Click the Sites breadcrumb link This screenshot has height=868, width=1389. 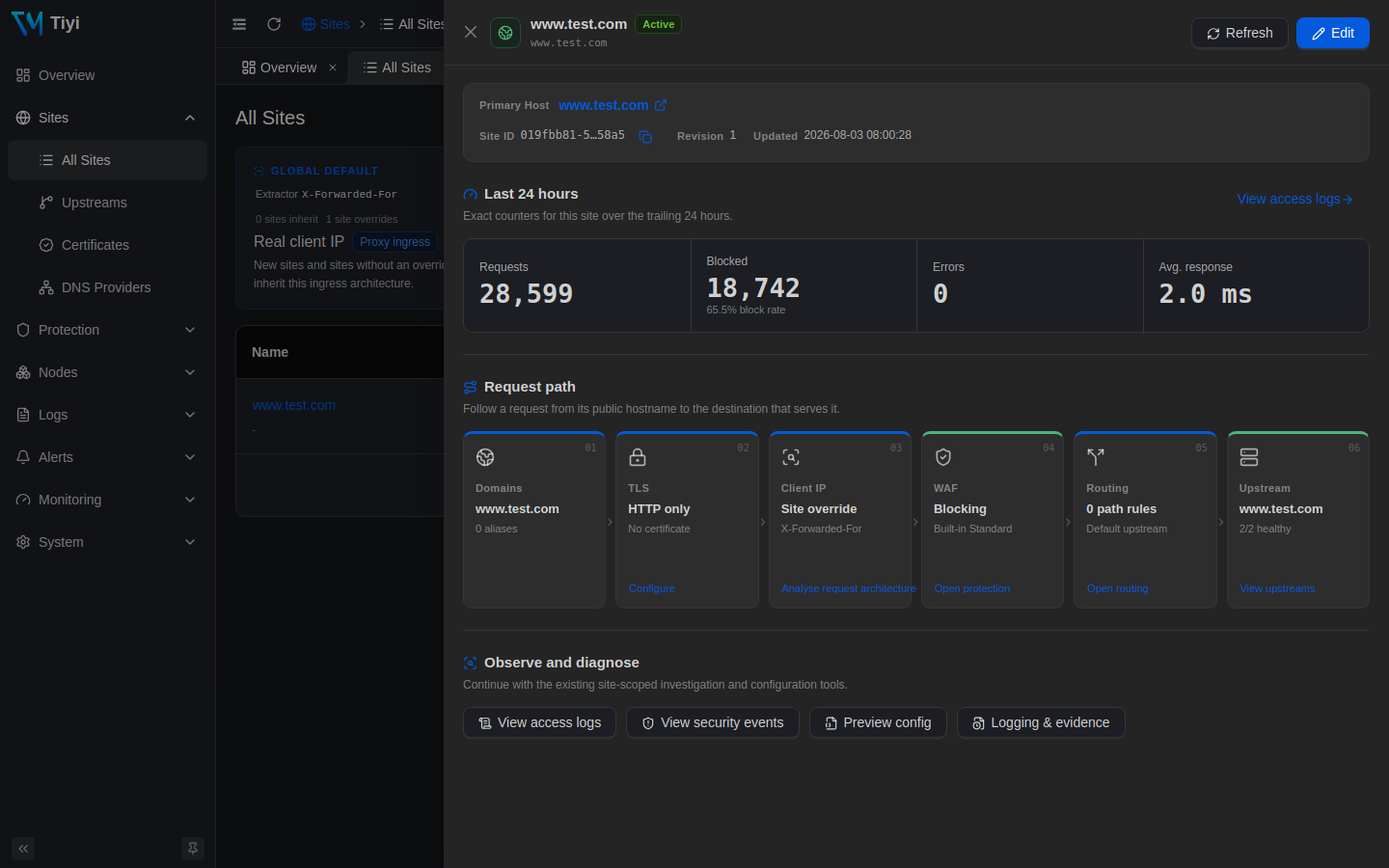coord(325,24)
